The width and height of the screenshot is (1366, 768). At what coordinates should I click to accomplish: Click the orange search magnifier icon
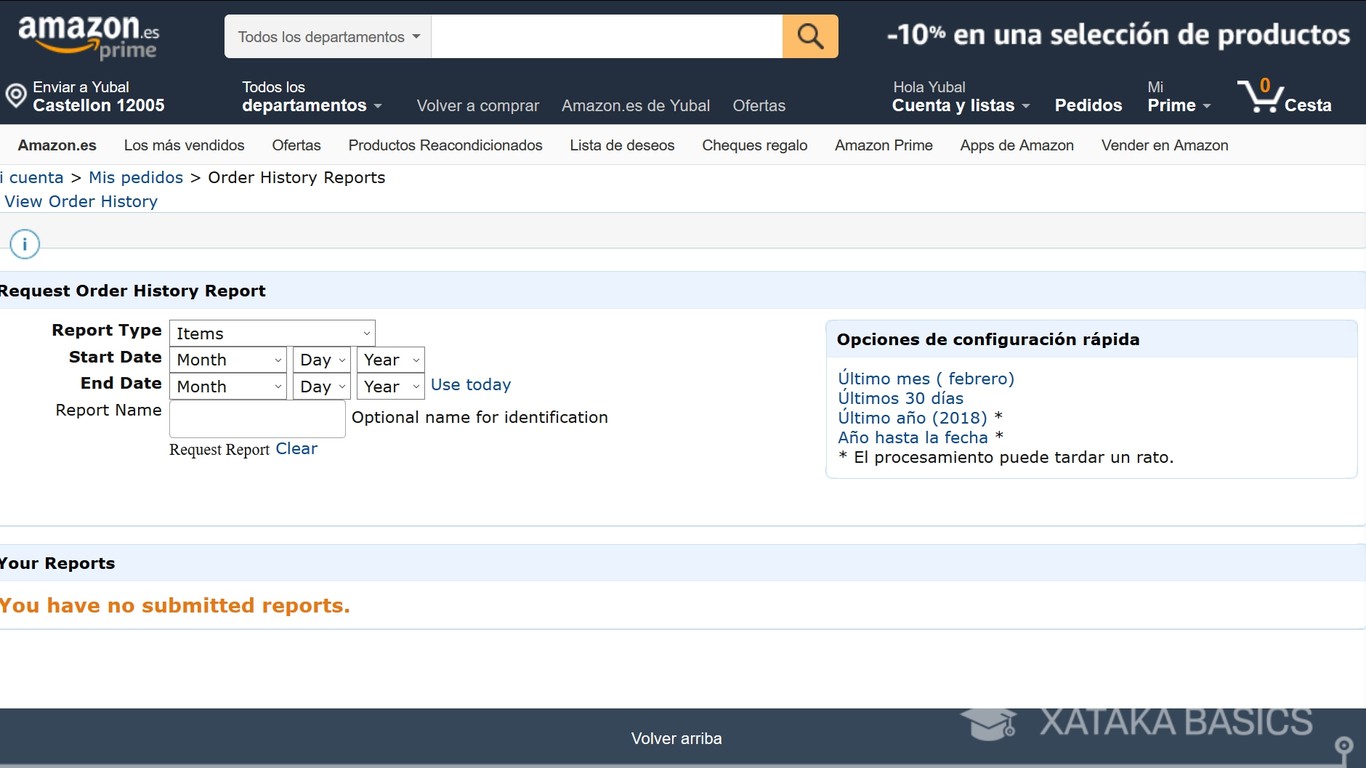[809, 35]
